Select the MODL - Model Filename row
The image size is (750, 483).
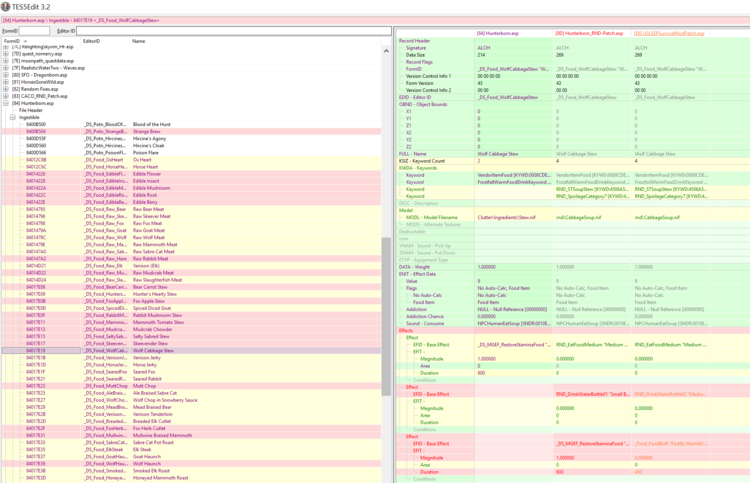pyautogui.click(x=573, y=218)
